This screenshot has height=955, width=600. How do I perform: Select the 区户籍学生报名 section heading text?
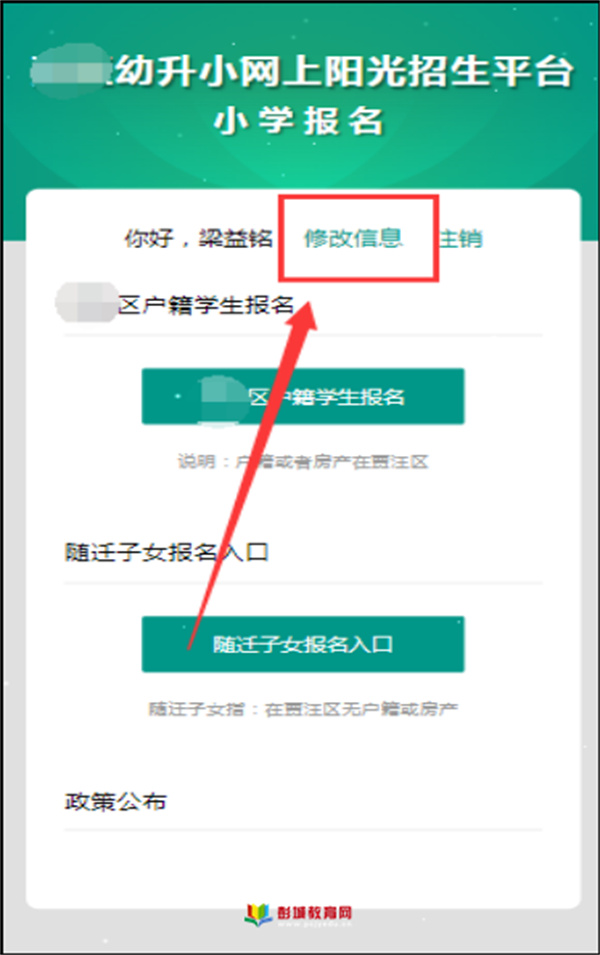[x=206, y=305]
